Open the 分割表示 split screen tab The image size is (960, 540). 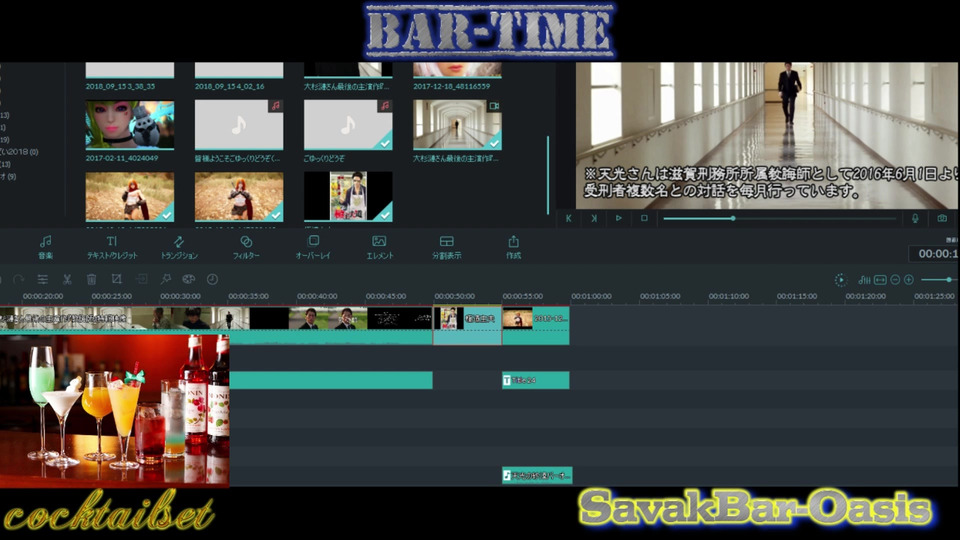click(x=446, y=247)
